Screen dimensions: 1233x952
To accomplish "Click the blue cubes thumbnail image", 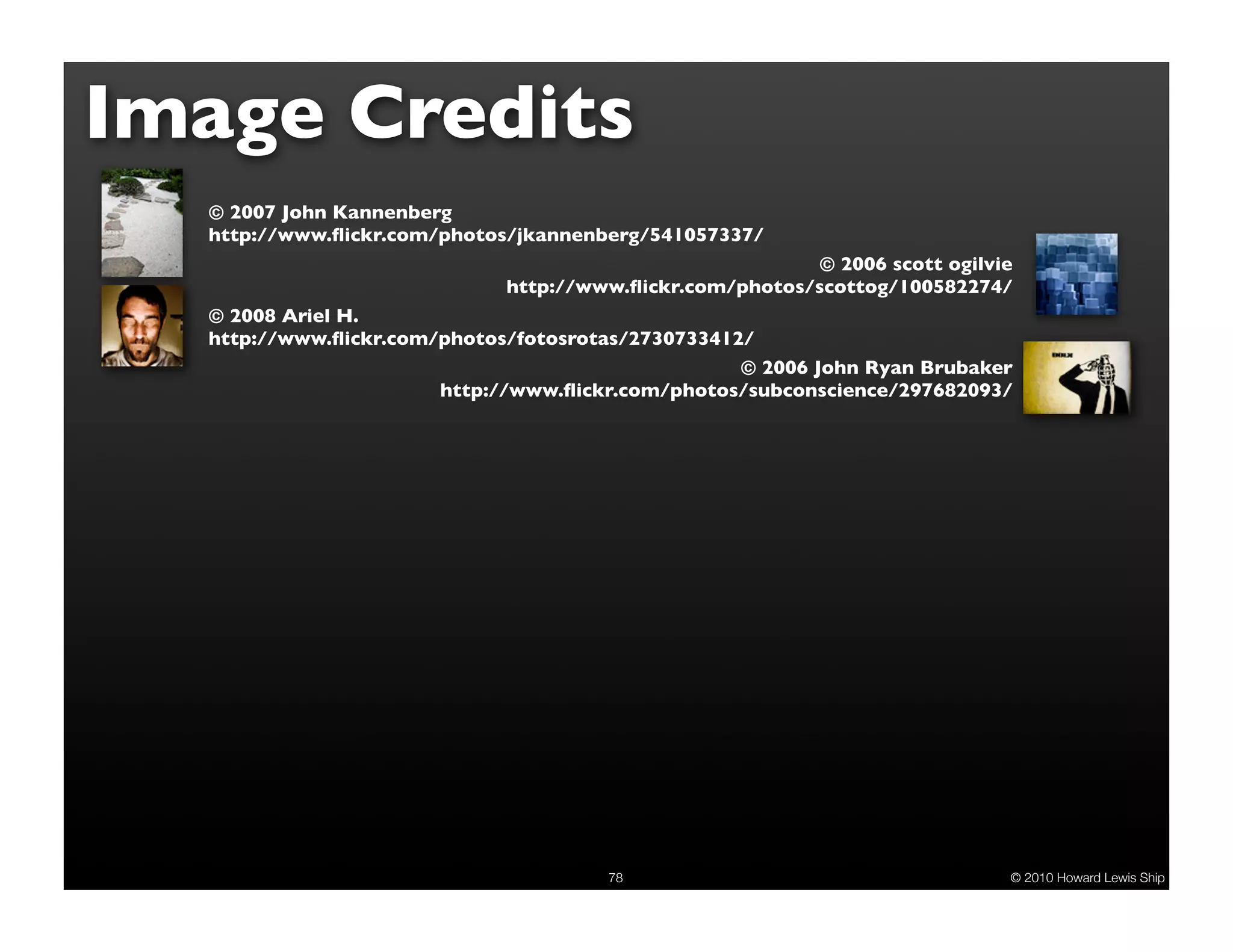I will point(1076,274).
